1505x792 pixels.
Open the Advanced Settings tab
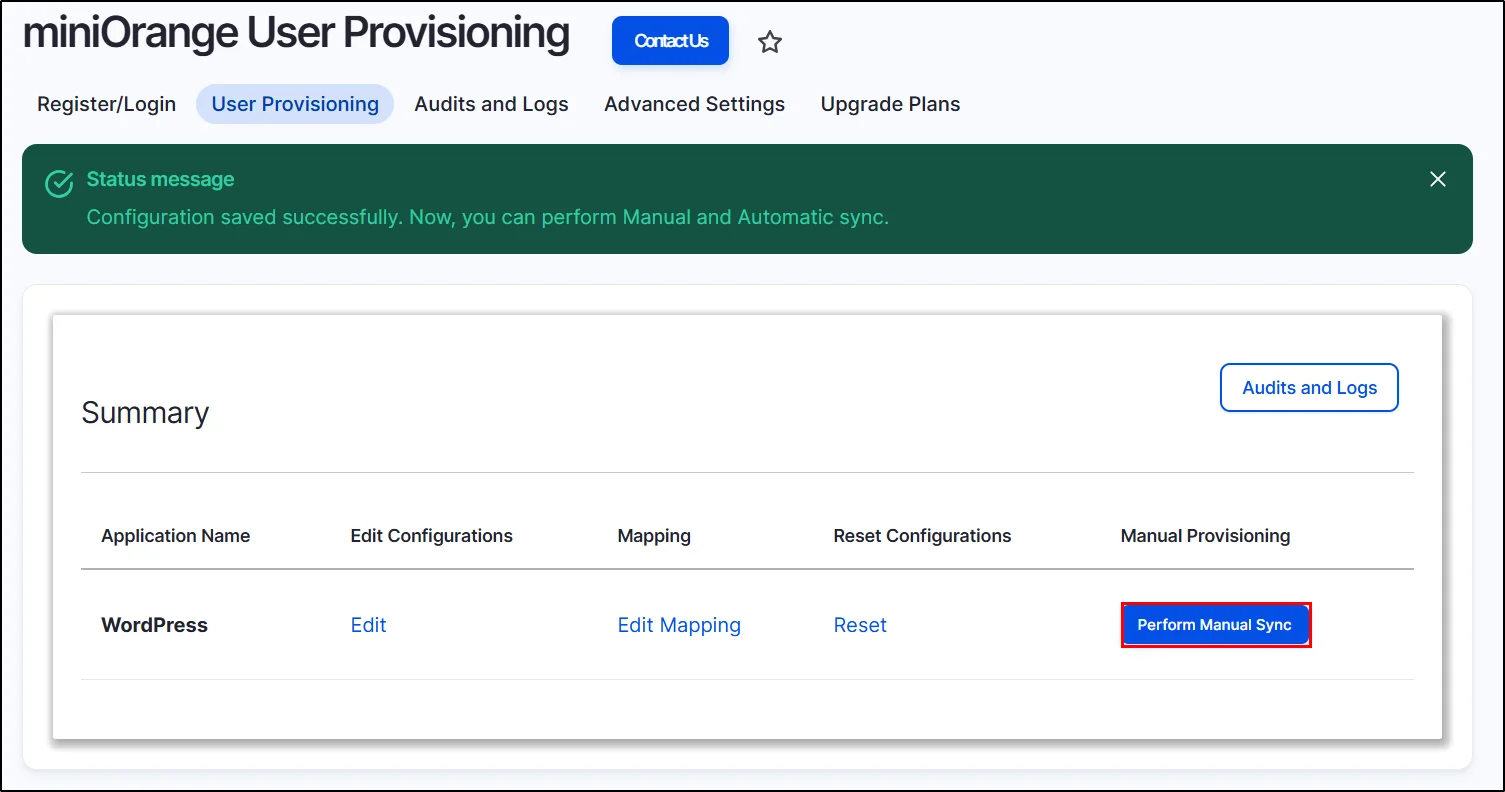[x=694, y=104]
